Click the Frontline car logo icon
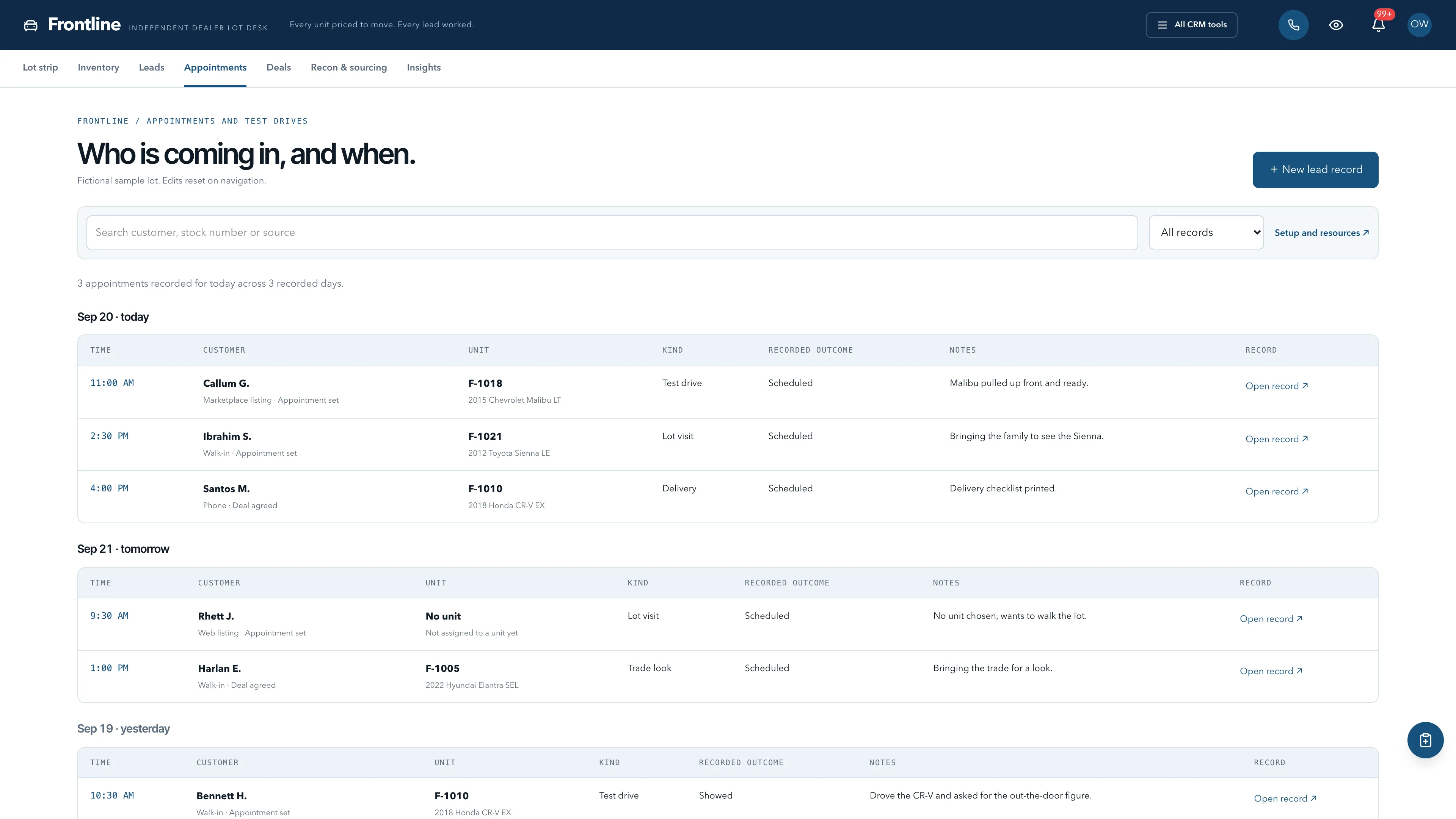1456x819 pixels. pyautogui.click(x=30, y=25)
